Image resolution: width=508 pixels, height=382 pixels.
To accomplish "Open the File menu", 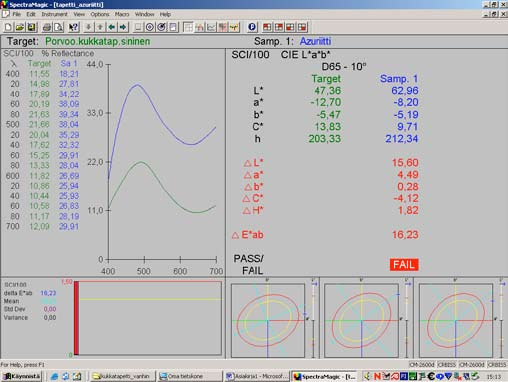I will [x=16, y=14].
